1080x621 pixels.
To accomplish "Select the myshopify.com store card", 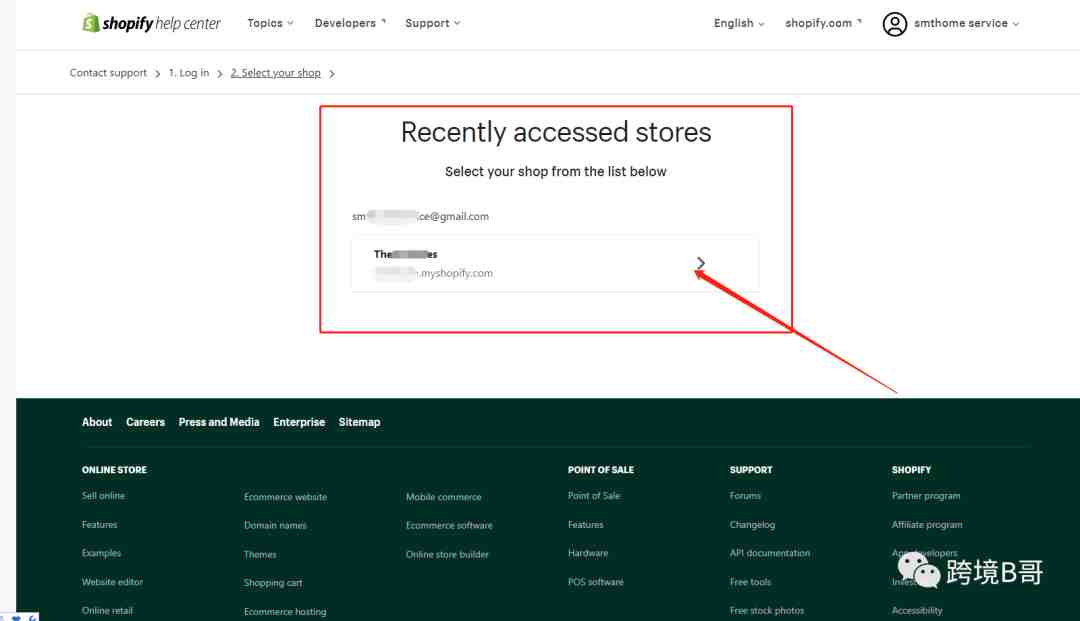I will coord(555,264).
